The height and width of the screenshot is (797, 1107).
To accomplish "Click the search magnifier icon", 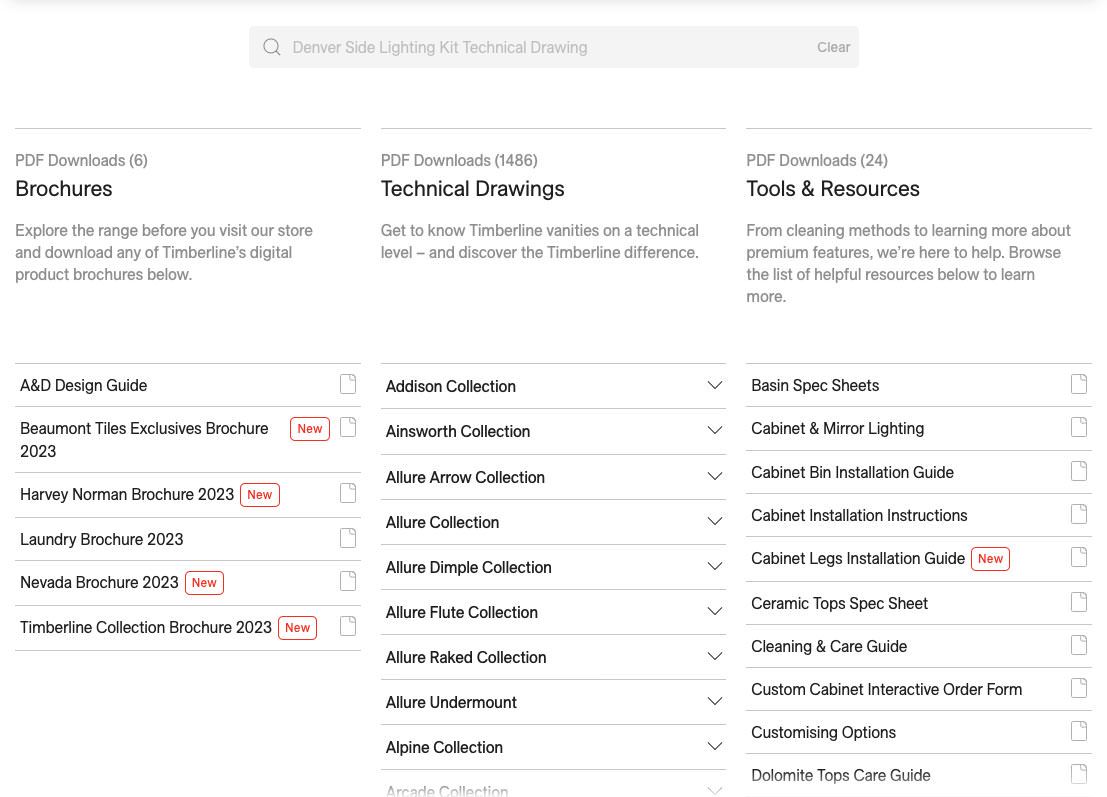I will point(272,47).
